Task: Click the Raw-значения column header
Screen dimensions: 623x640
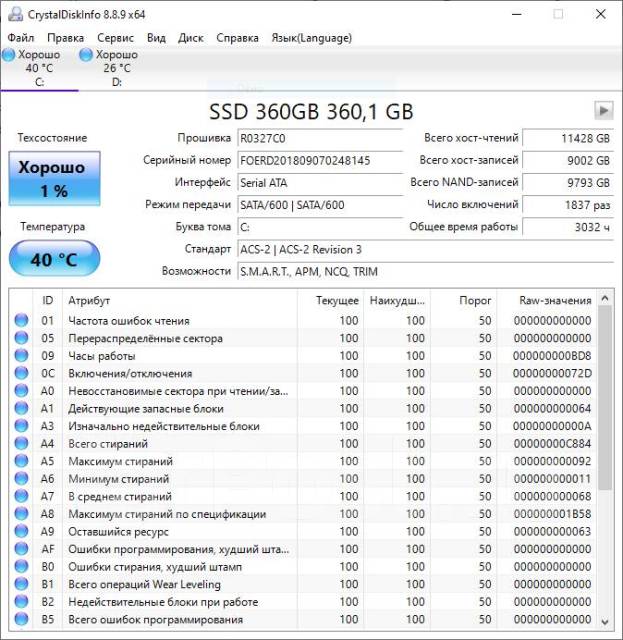Action: 554,300
